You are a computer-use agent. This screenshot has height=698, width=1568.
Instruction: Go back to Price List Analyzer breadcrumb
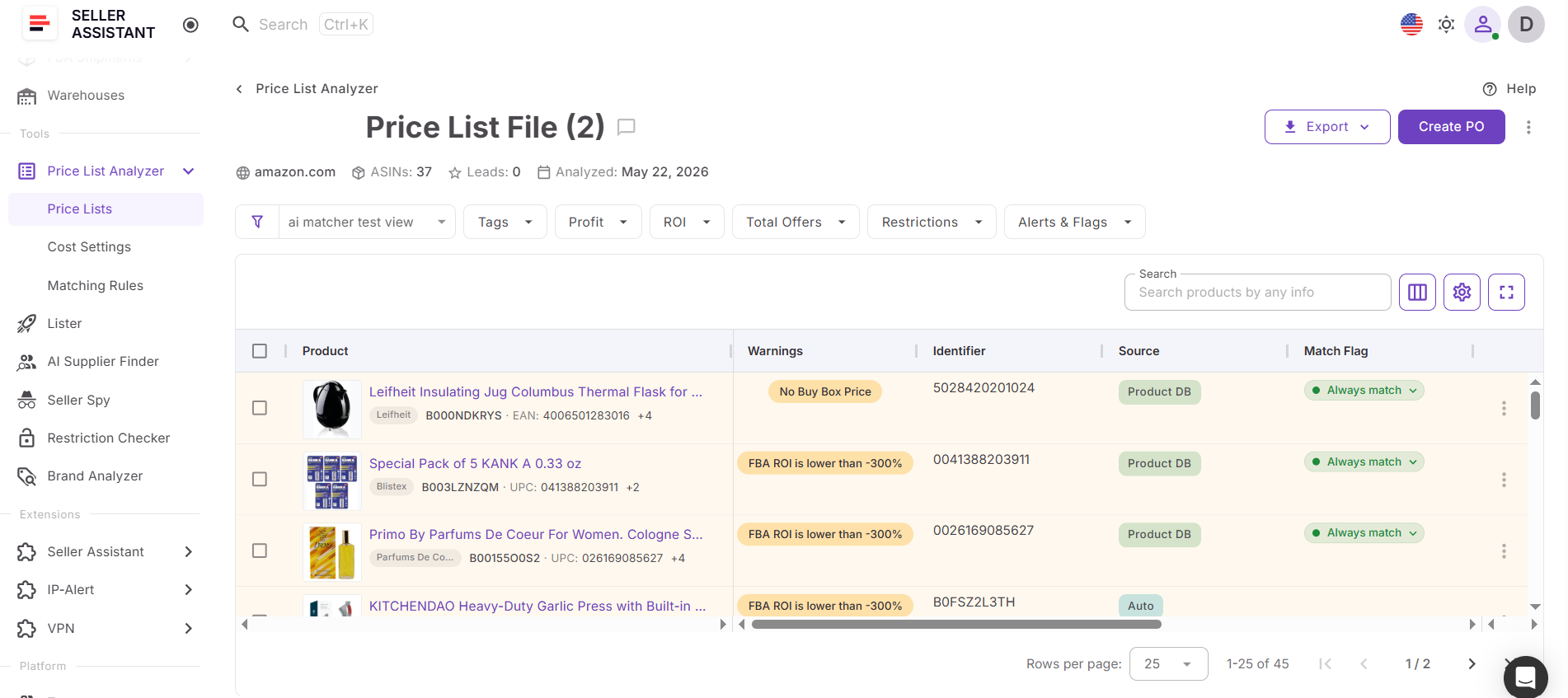point(307,89)
